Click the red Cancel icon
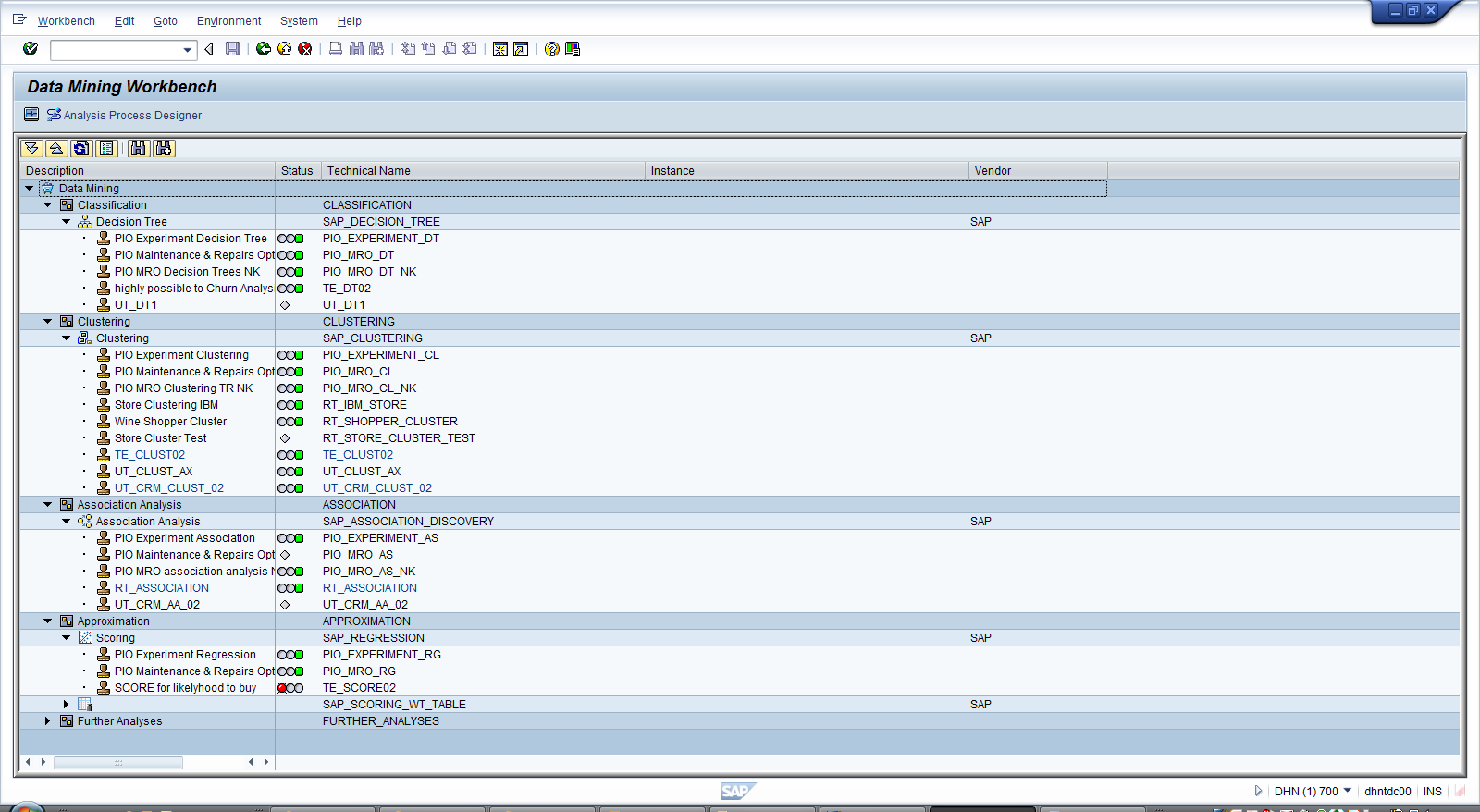This screenshot has width=1480, height=812. pyautogui.click(x=305, y=49)
